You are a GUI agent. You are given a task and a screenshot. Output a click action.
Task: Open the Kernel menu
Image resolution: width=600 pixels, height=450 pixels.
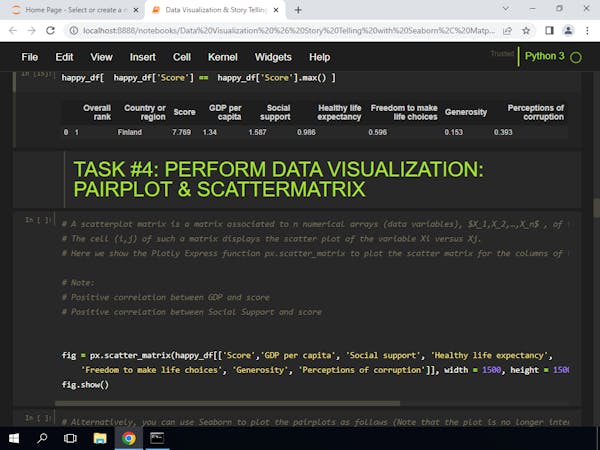222,57
